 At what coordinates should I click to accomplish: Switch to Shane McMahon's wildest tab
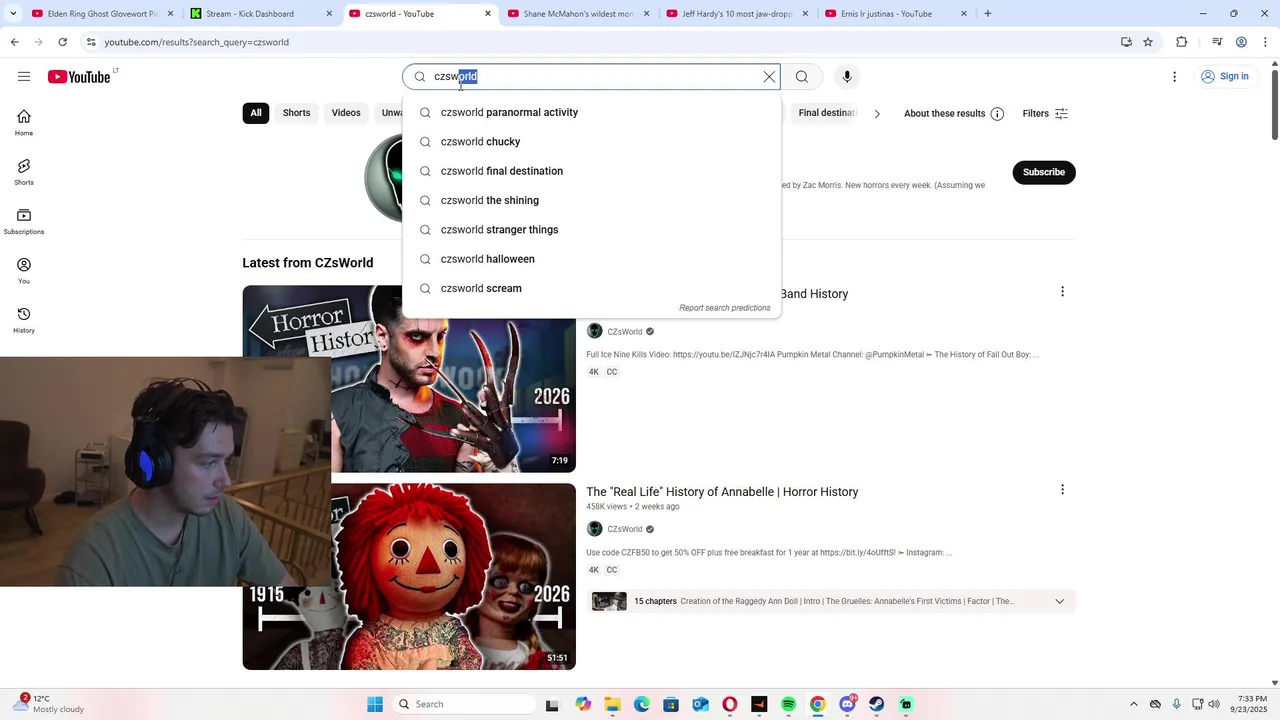click(578, 14)
